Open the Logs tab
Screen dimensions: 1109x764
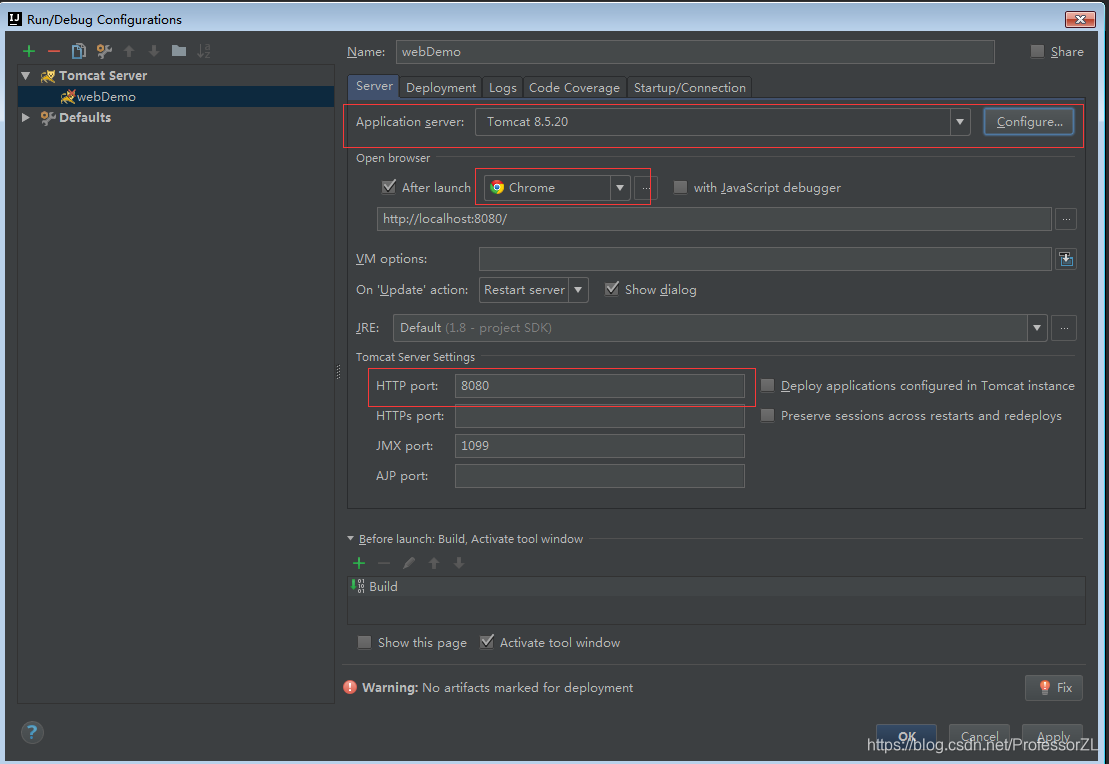[x=503, y=88]
